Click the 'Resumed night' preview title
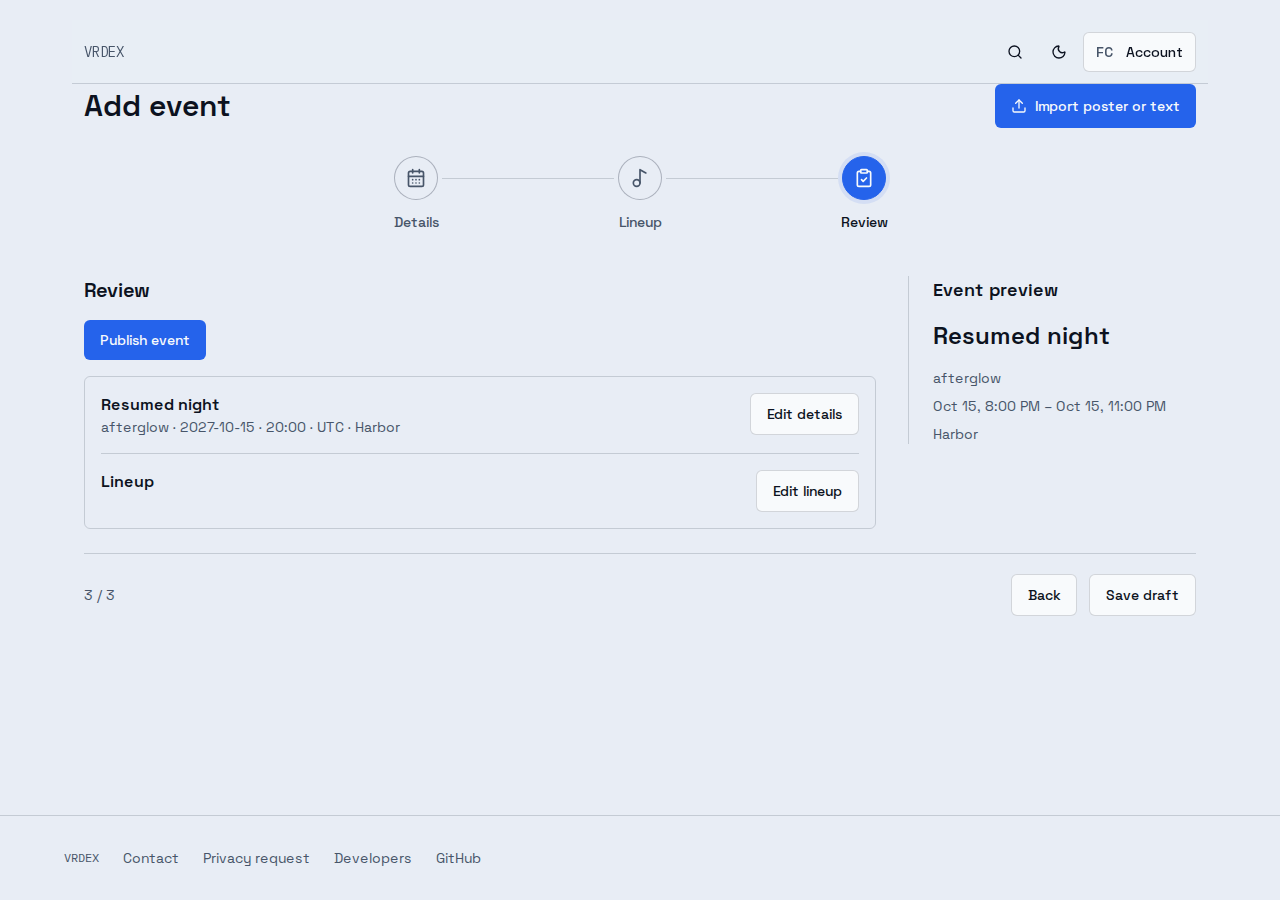Viewport: 1280px width, 900px height. pyautogui.click(x=1021, y=336)
